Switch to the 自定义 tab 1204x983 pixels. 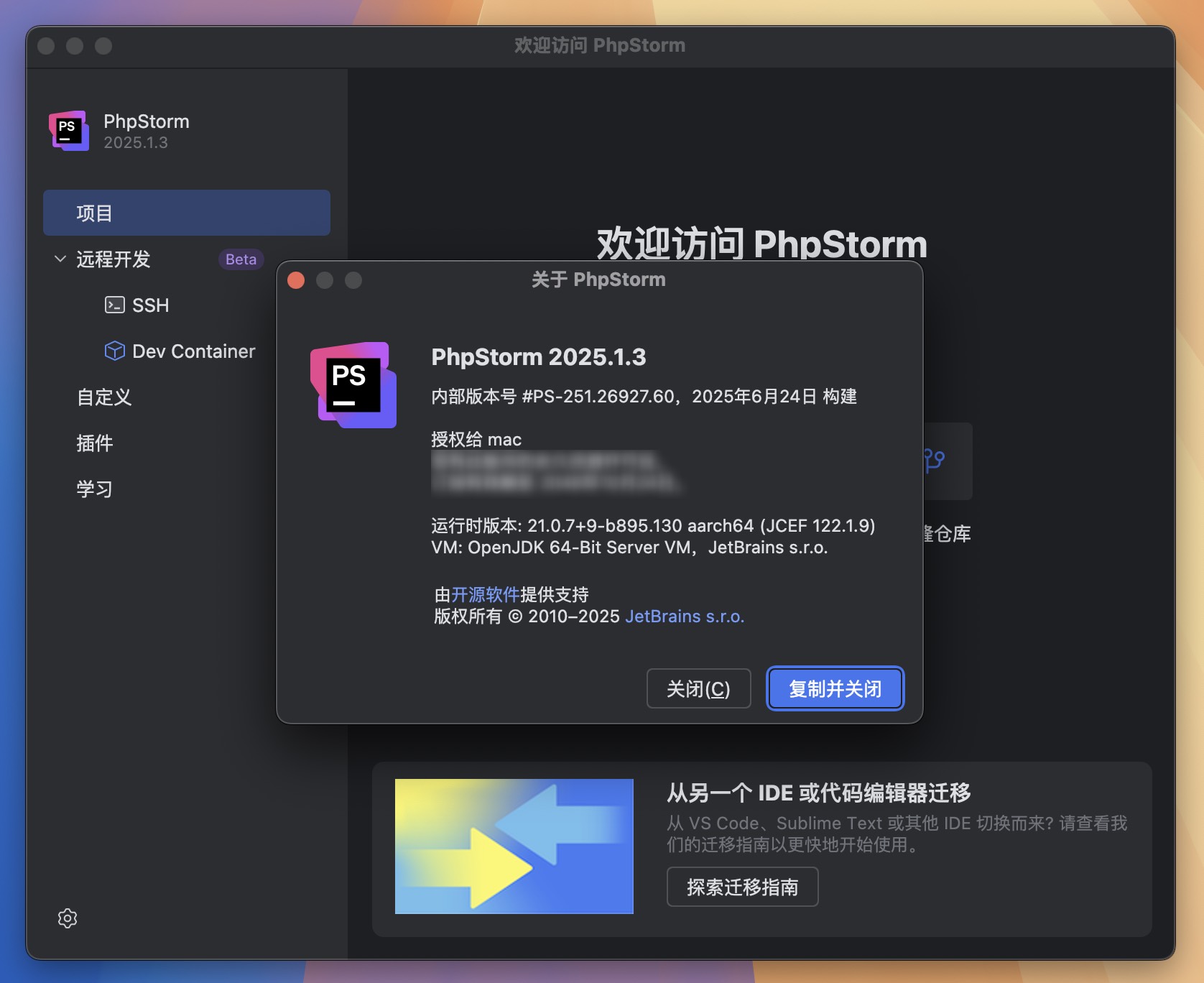point(104,397)
